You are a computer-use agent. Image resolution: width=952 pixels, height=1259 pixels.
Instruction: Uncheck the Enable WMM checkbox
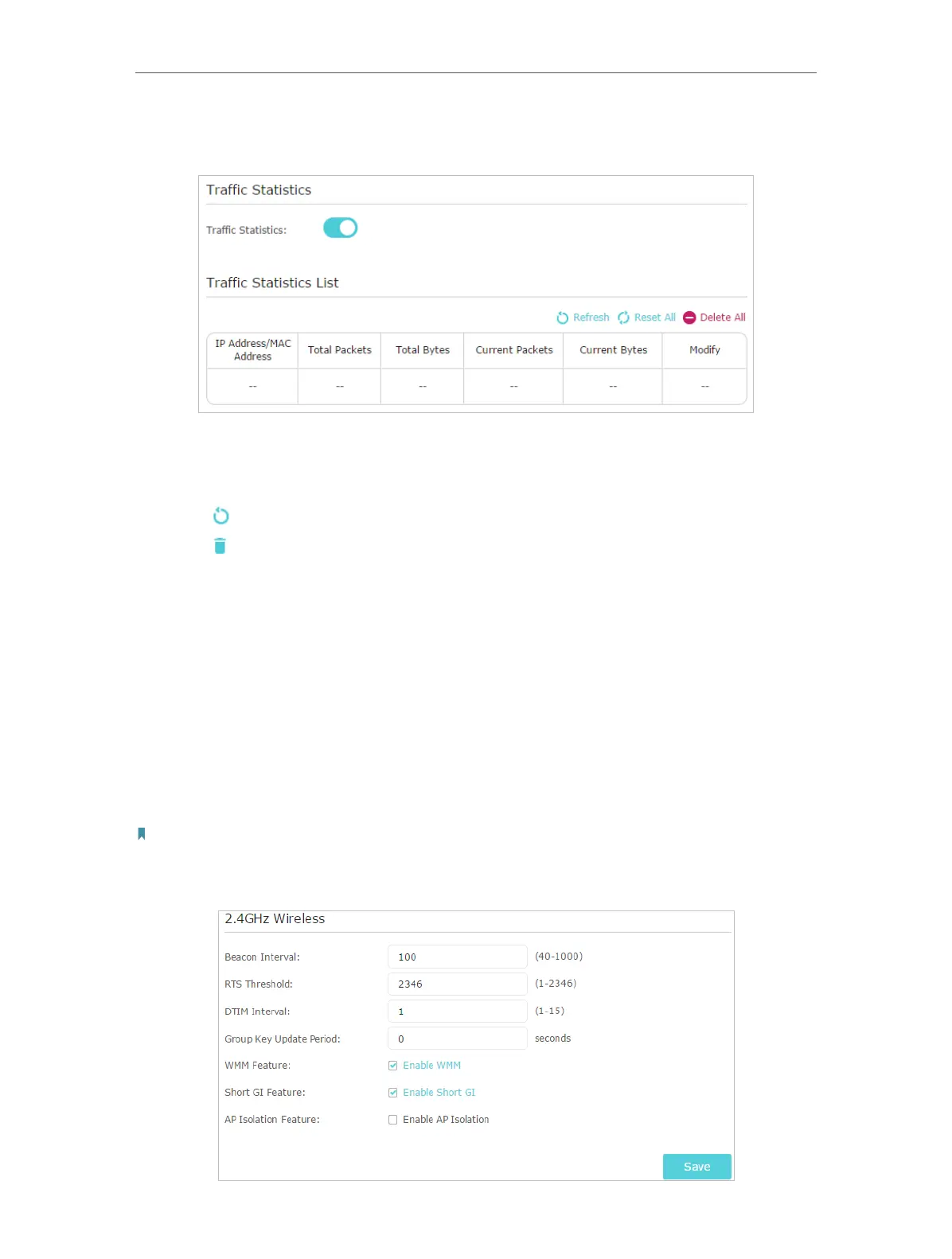[392, 1066]
